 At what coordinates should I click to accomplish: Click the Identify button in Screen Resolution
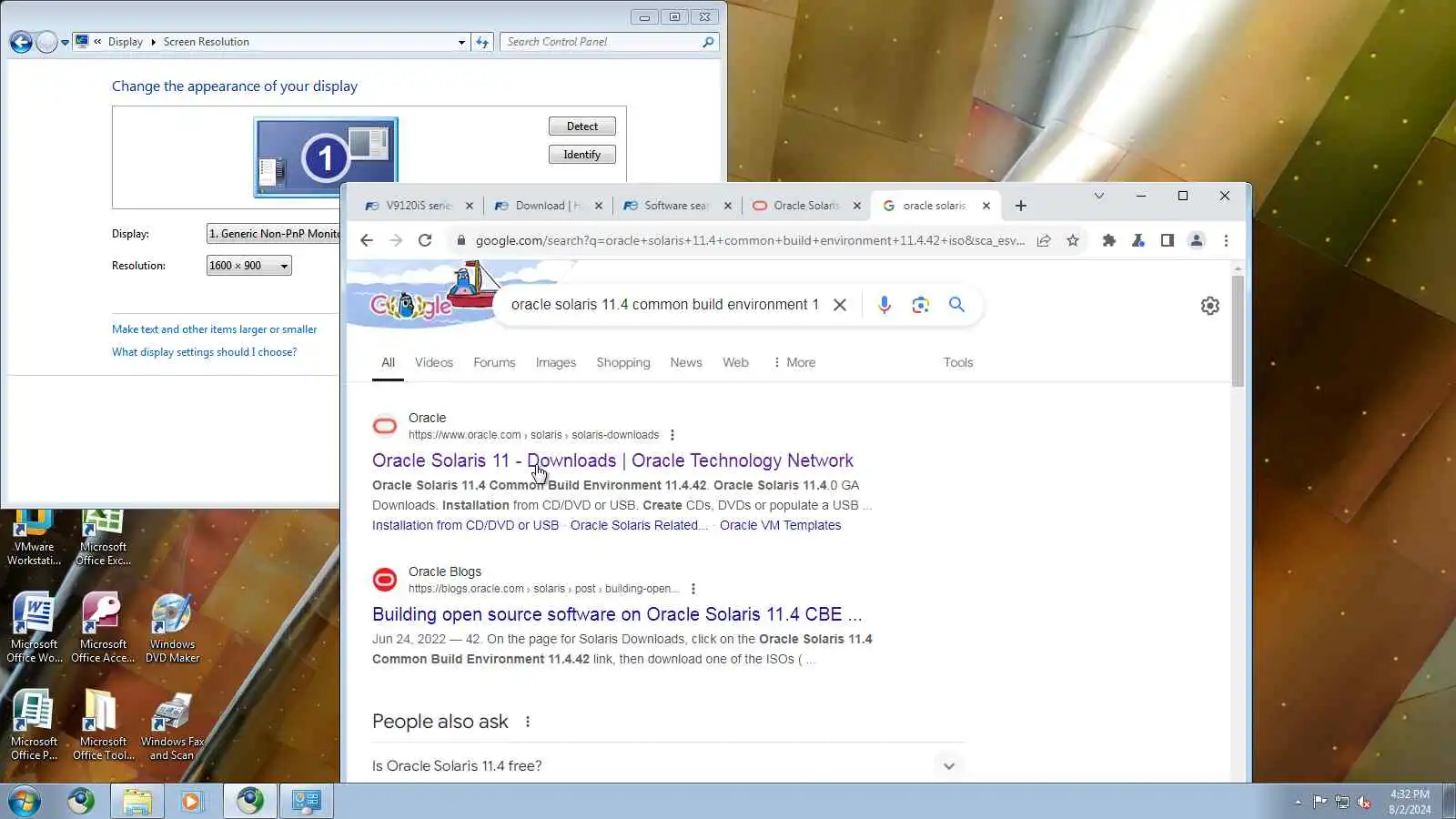click(x=582, y=155)
